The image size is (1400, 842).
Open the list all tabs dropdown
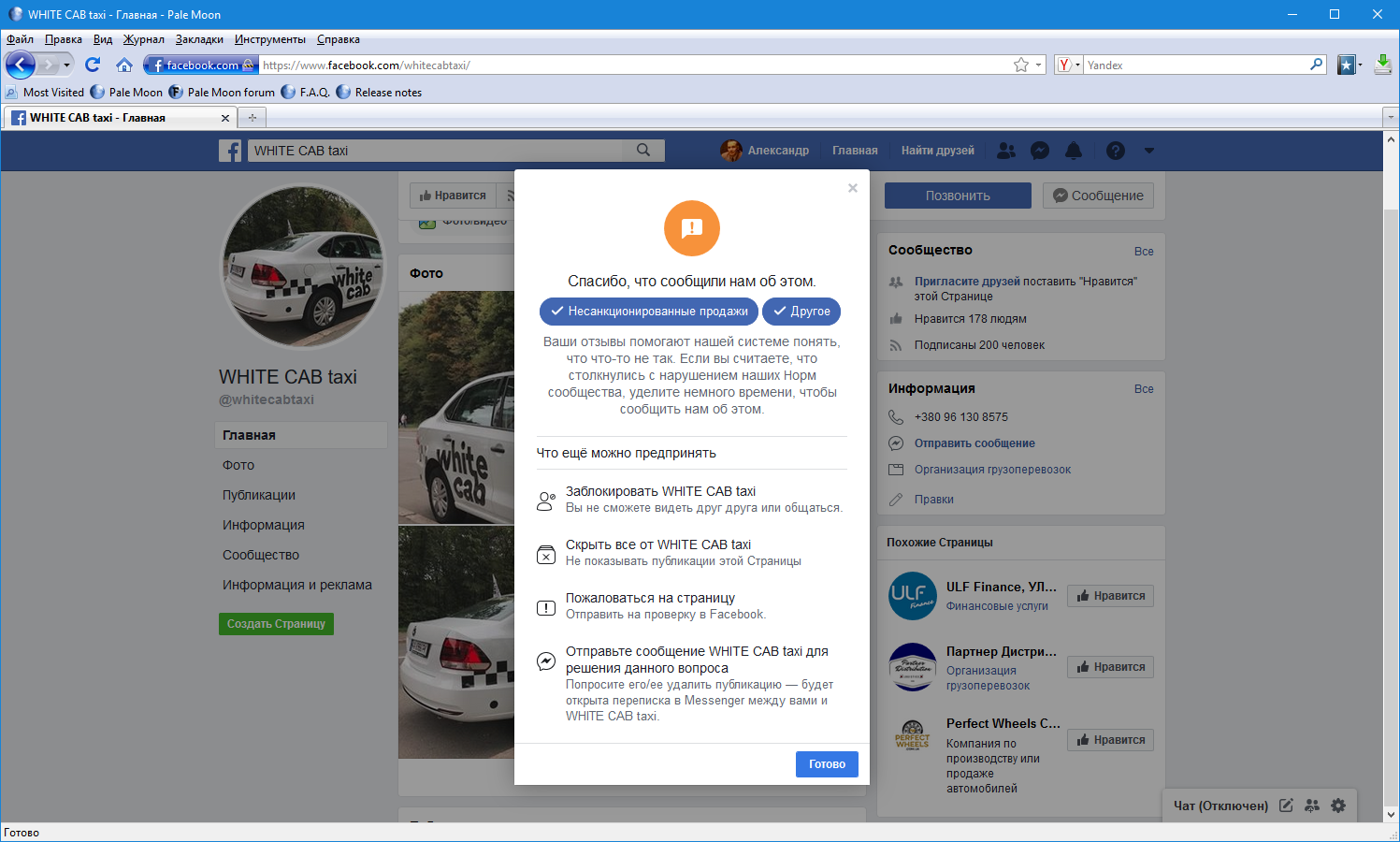1390,118
